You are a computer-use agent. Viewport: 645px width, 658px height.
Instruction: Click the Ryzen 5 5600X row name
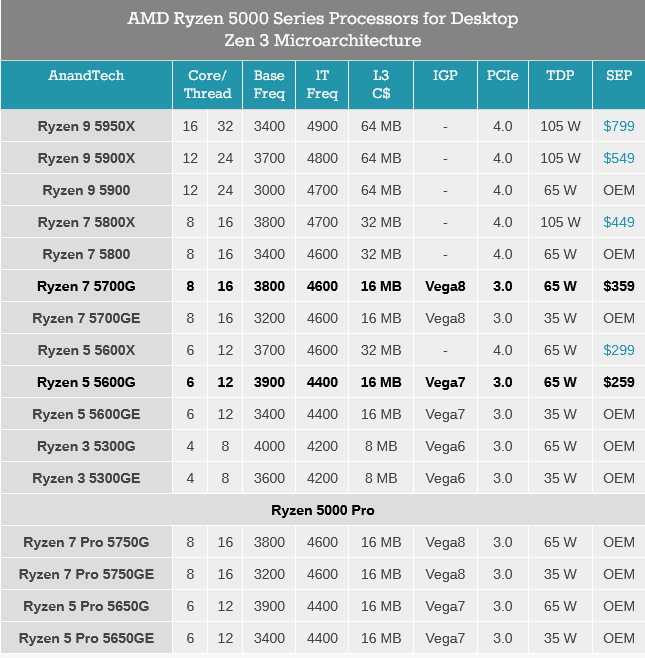86,350
